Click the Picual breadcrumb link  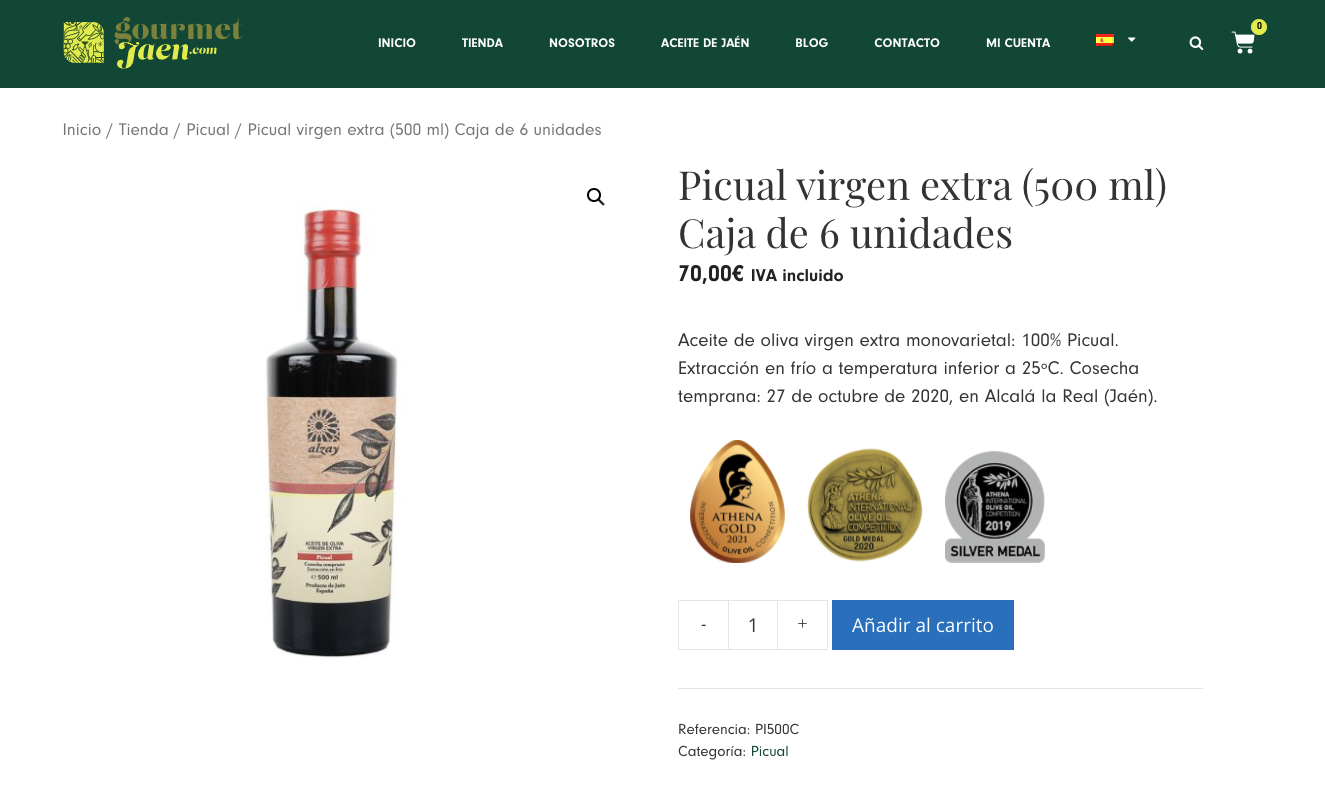(x=208, y=130)
